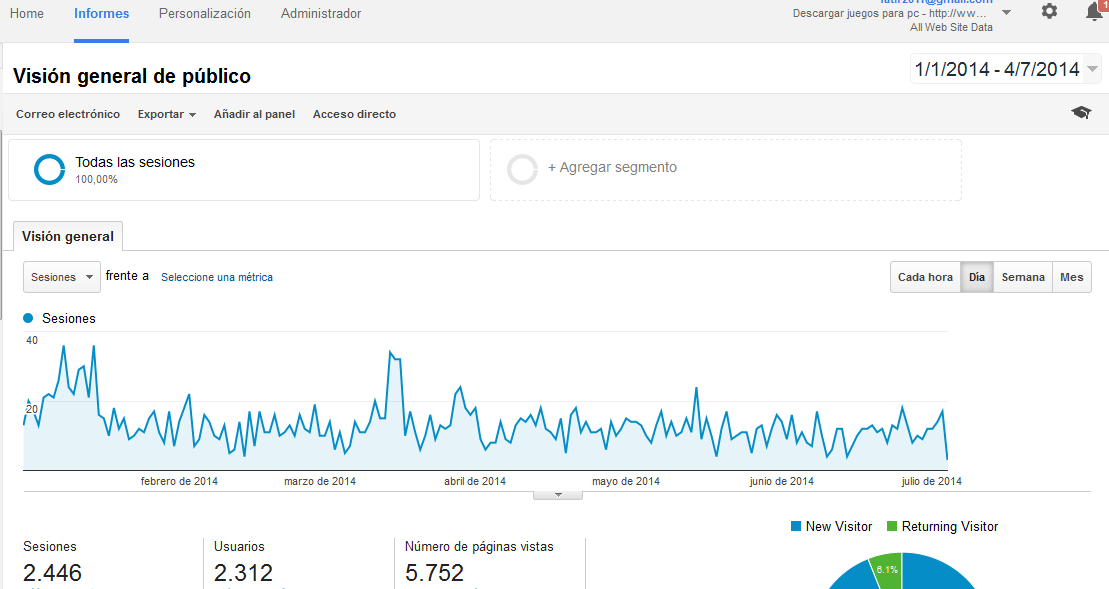Viewport: 1109px width, 589px height.
Task: Switch to the Personalización tab
Action: click(204, 13)
